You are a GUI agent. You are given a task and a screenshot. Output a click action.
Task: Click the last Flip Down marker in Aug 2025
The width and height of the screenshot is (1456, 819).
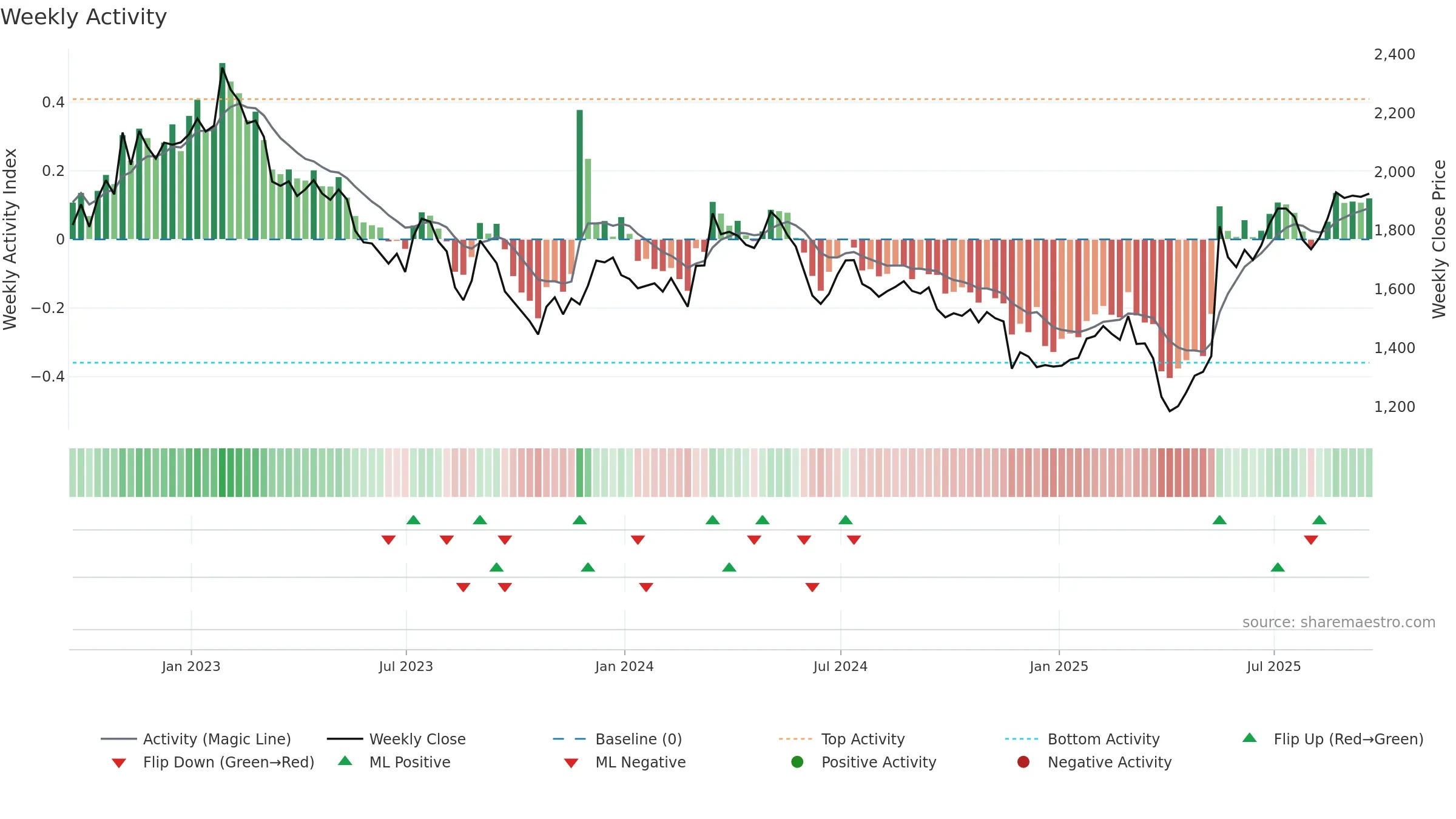[x=1311, y=540]
